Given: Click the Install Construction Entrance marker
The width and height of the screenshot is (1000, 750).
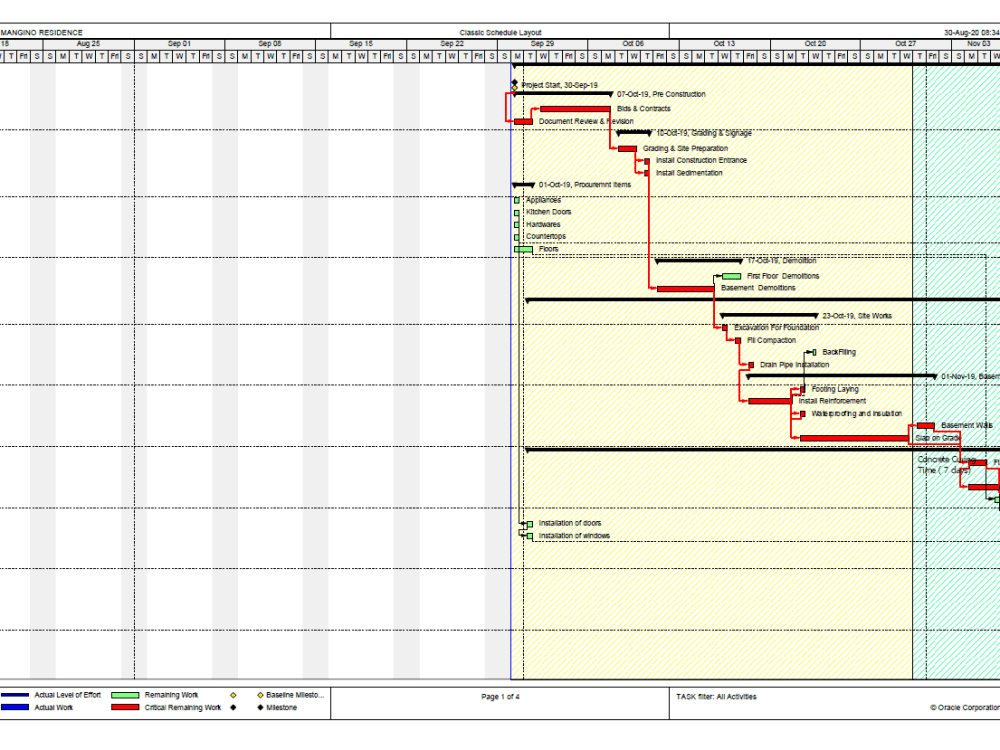Looking at the screenshot, I should pos(647,161).
